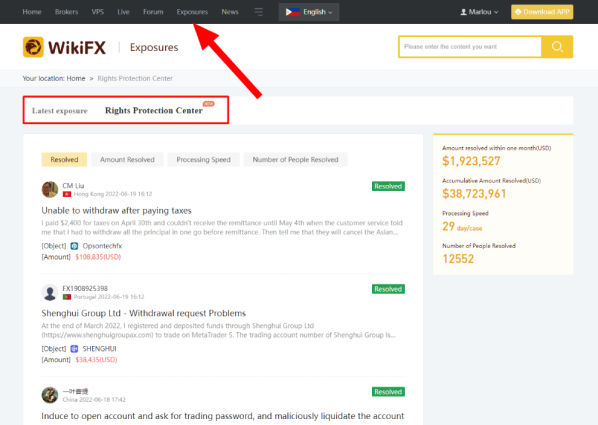The width and height of the screenshot is (598, 425).
Task: Open Exposures in top navigation
Action: 192,12
